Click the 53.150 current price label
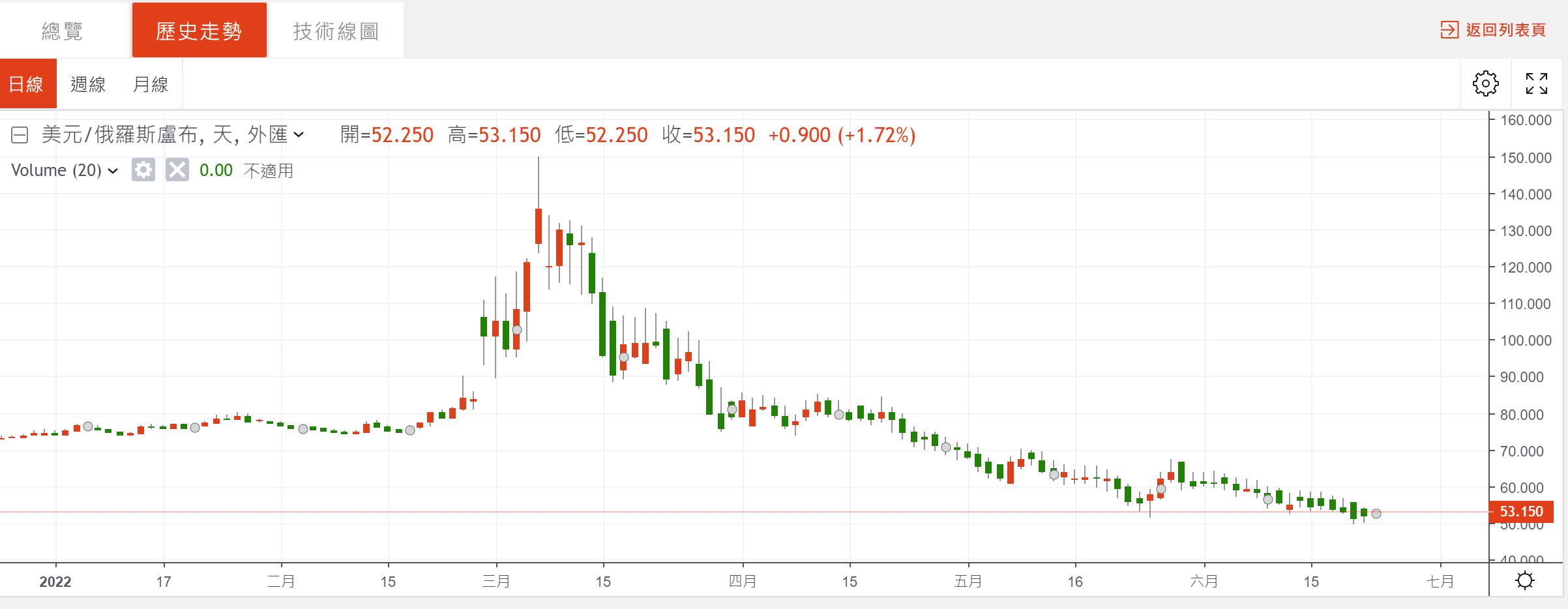The width and height of the screenshot is (1568, 609). coord(1522,511)
